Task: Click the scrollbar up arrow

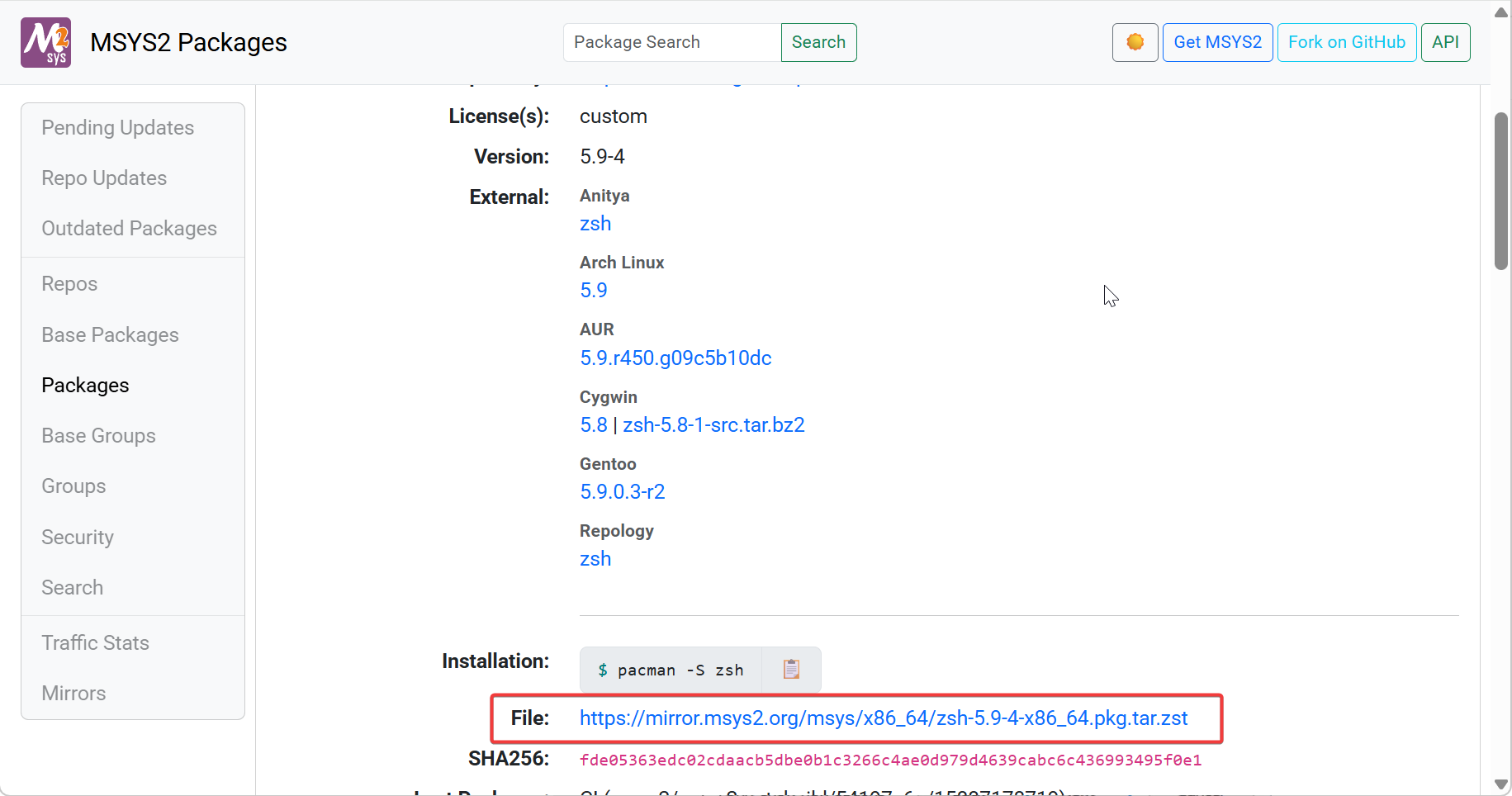Action: (x=1500, y=12)
